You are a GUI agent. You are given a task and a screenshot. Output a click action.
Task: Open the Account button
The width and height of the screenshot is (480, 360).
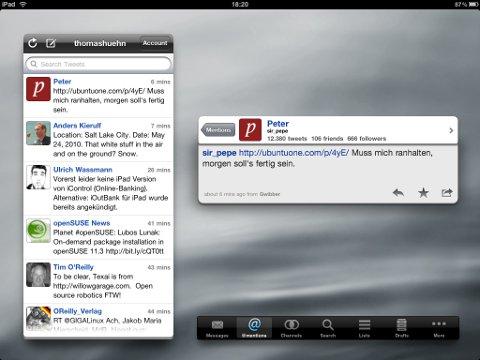coord(155,43)
